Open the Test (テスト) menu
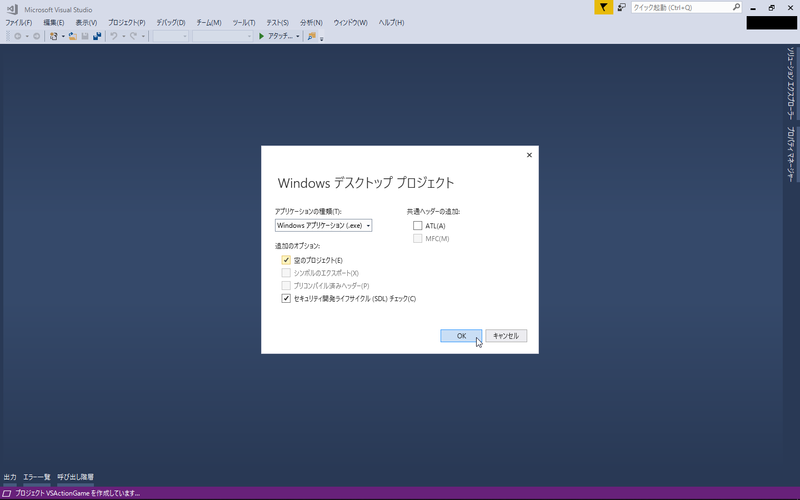 [x=278, y=22]
